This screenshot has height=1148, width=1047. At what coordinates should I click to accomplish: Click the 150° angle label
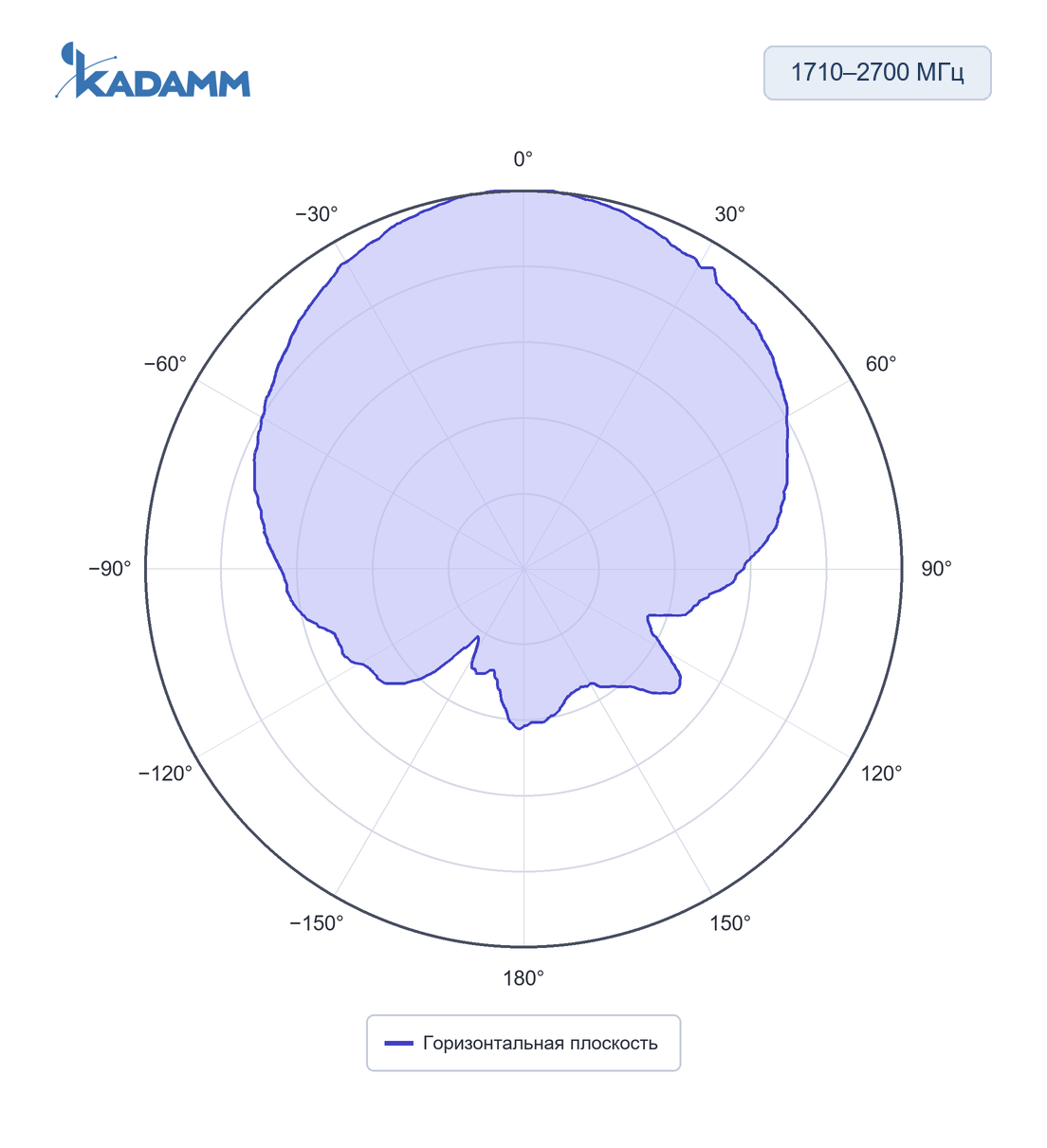(x=730, y=923)
